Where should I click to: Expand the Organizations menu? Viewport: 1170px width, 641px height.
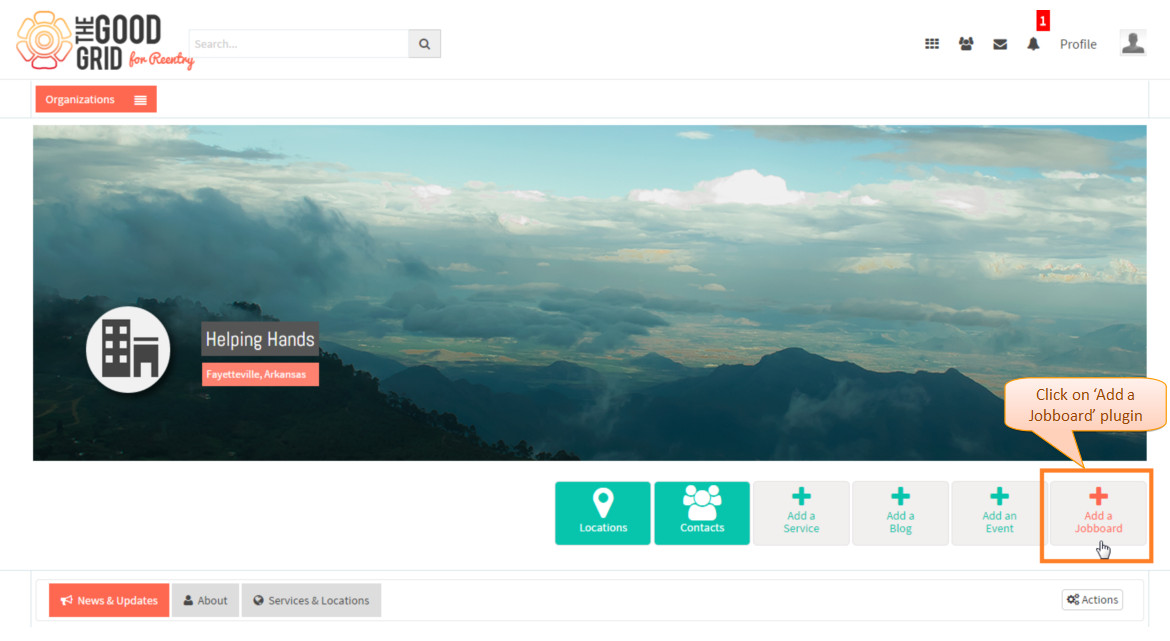(x=96, y=99)
